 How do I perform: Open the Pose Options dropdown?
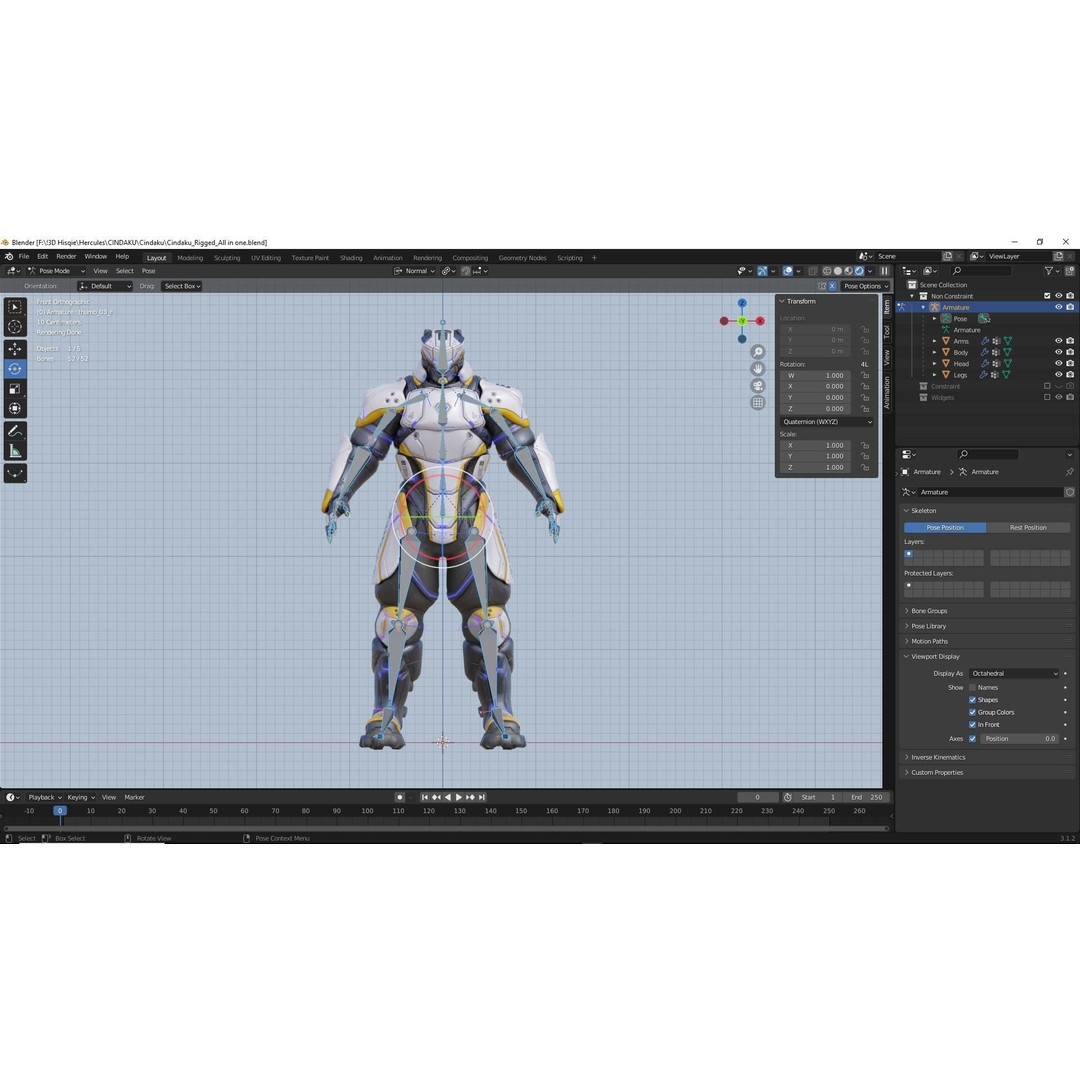point(865,286)
